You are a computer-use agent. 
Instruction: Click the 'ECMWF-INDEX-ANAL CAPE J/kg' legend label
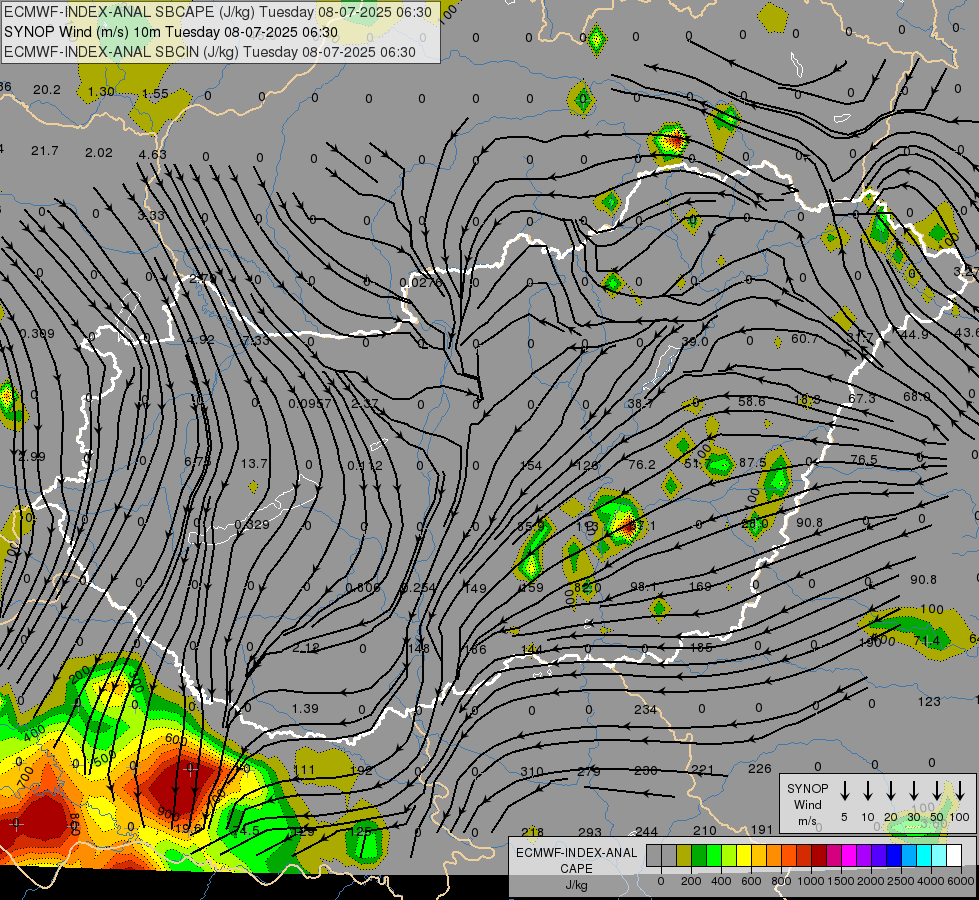(576, 868)
